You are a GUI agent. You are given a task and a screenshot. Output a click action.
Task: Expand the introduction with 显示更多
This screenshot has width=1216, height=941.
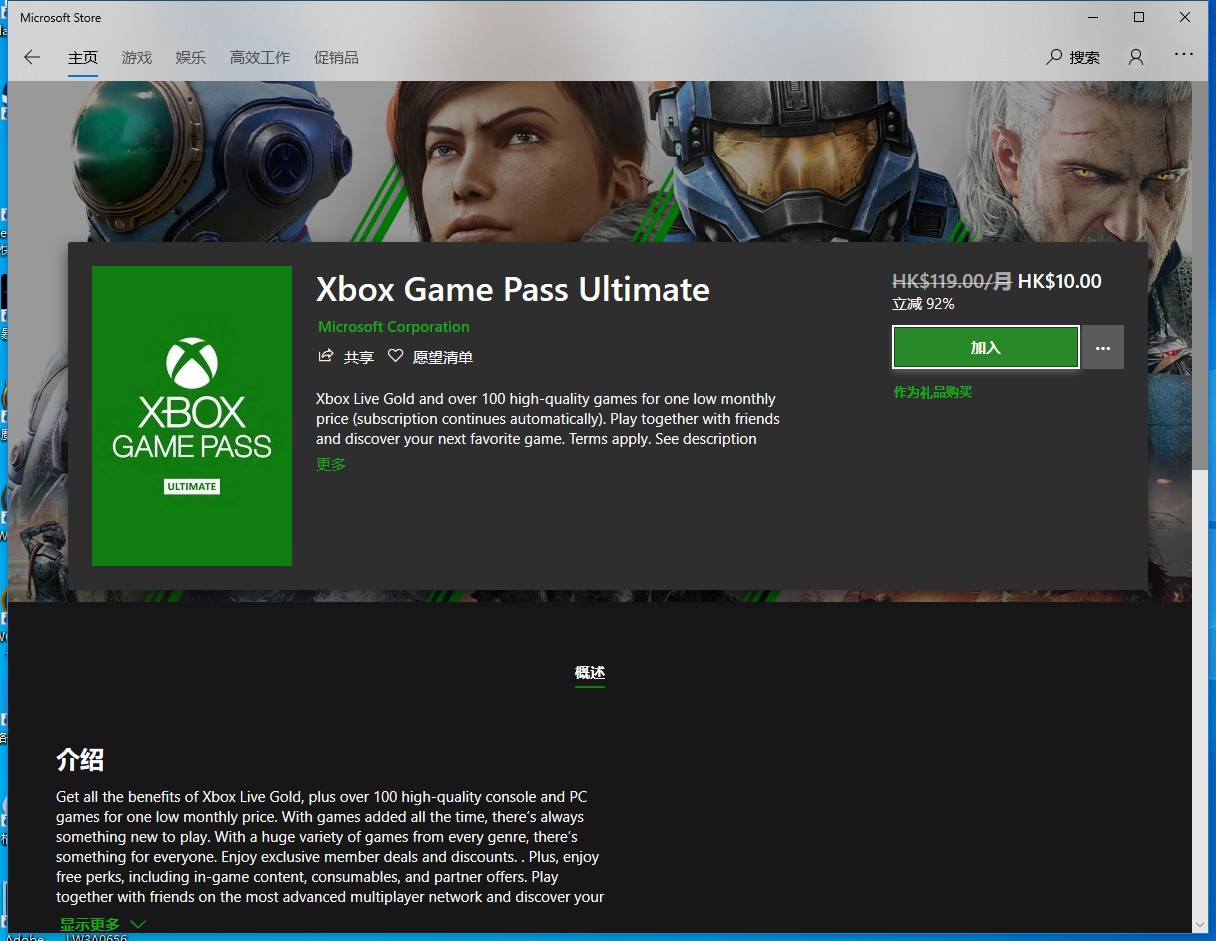102,924
